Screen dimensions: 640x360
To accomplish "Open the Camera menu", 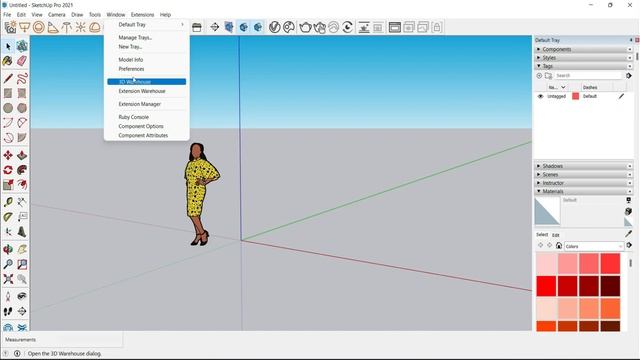I will 56,15.
